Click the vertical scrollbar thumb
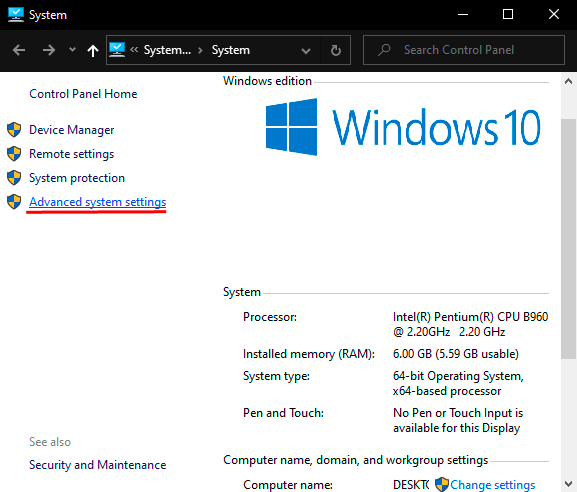 click(569, 238)
